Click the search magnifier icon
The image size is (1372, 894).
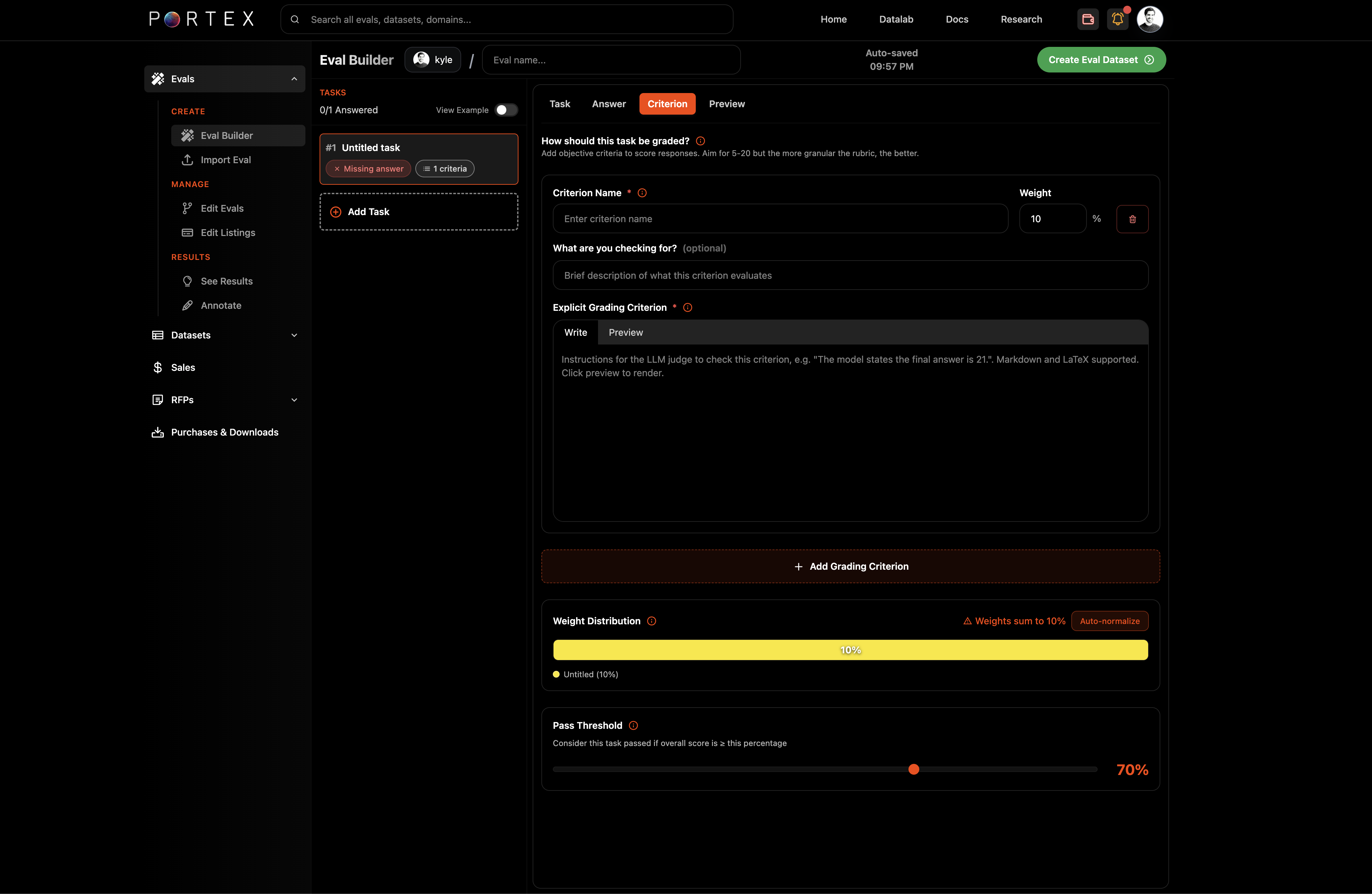coord(295,20)
